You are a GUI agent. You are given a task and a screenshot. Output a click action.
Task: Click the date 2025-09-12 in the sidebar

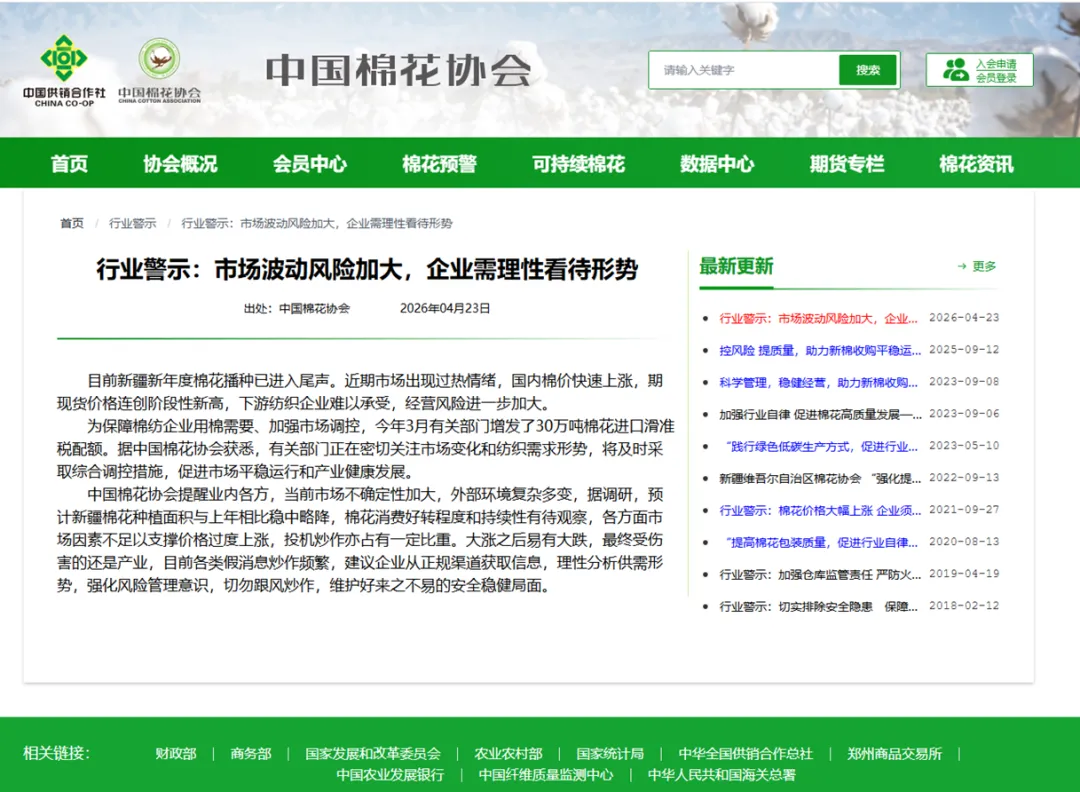click(964, 349)
